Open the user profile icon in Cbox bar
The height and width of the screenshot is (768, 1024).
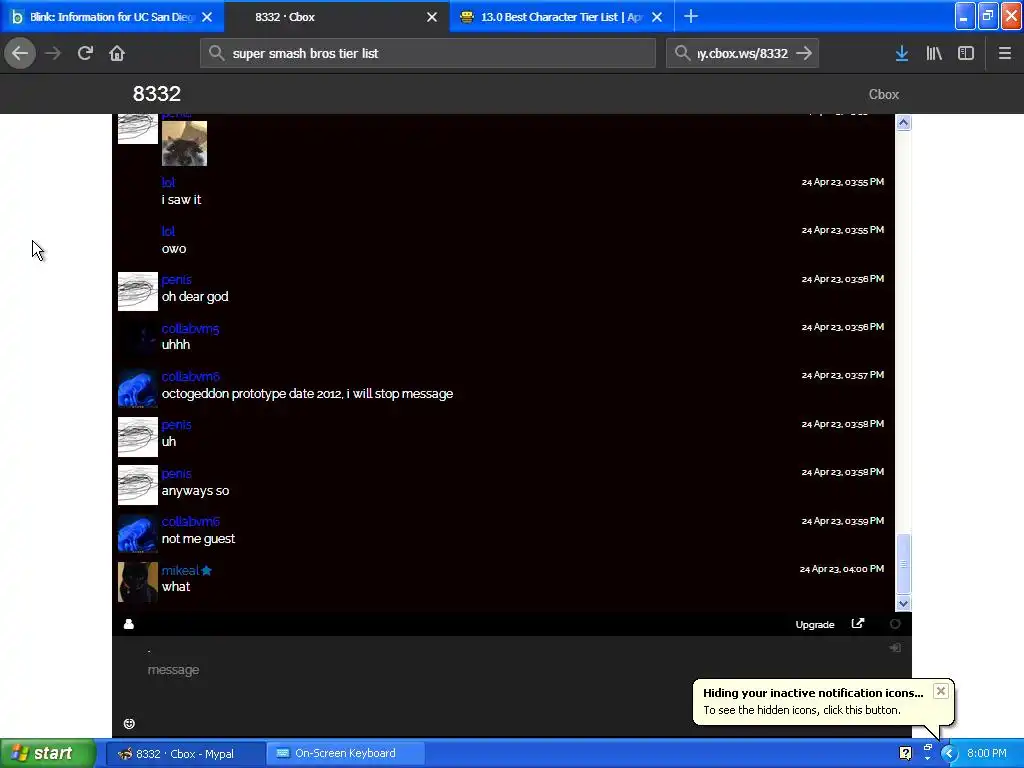tap(129, 624)
